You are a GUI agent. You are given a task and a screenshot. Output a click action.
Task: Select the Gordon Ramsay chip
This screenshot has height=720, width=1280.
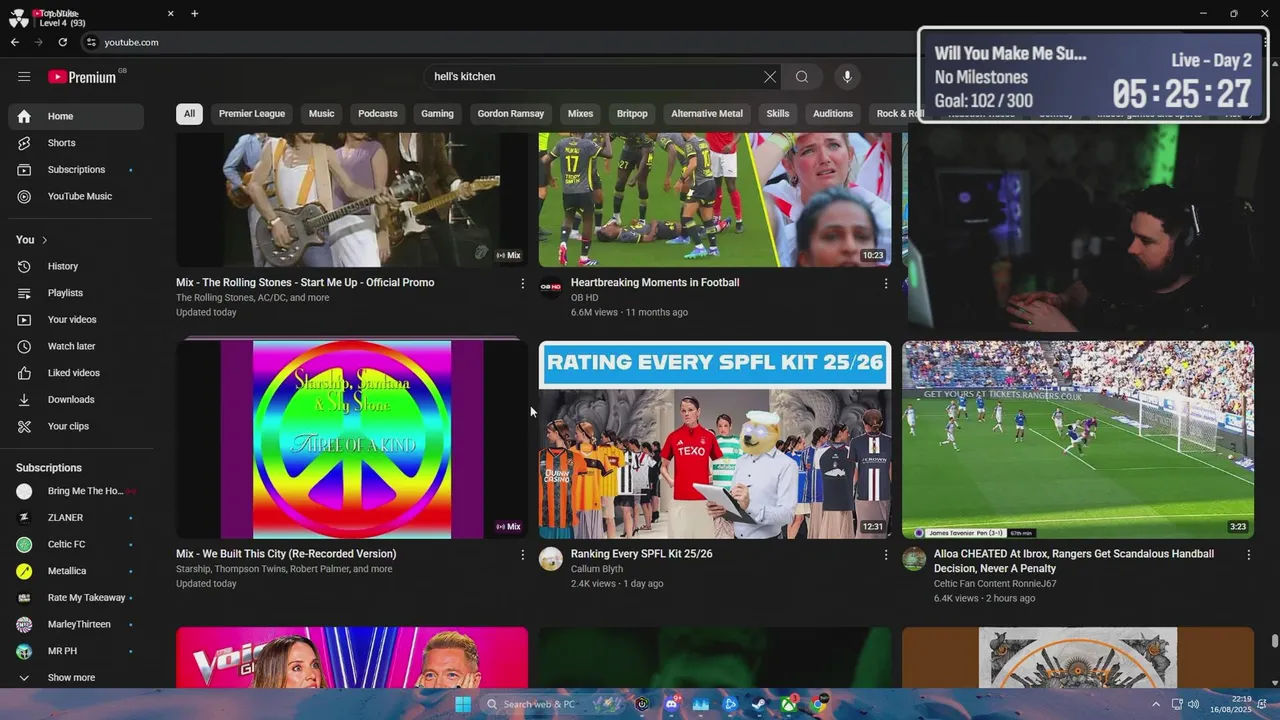point(511,114)
